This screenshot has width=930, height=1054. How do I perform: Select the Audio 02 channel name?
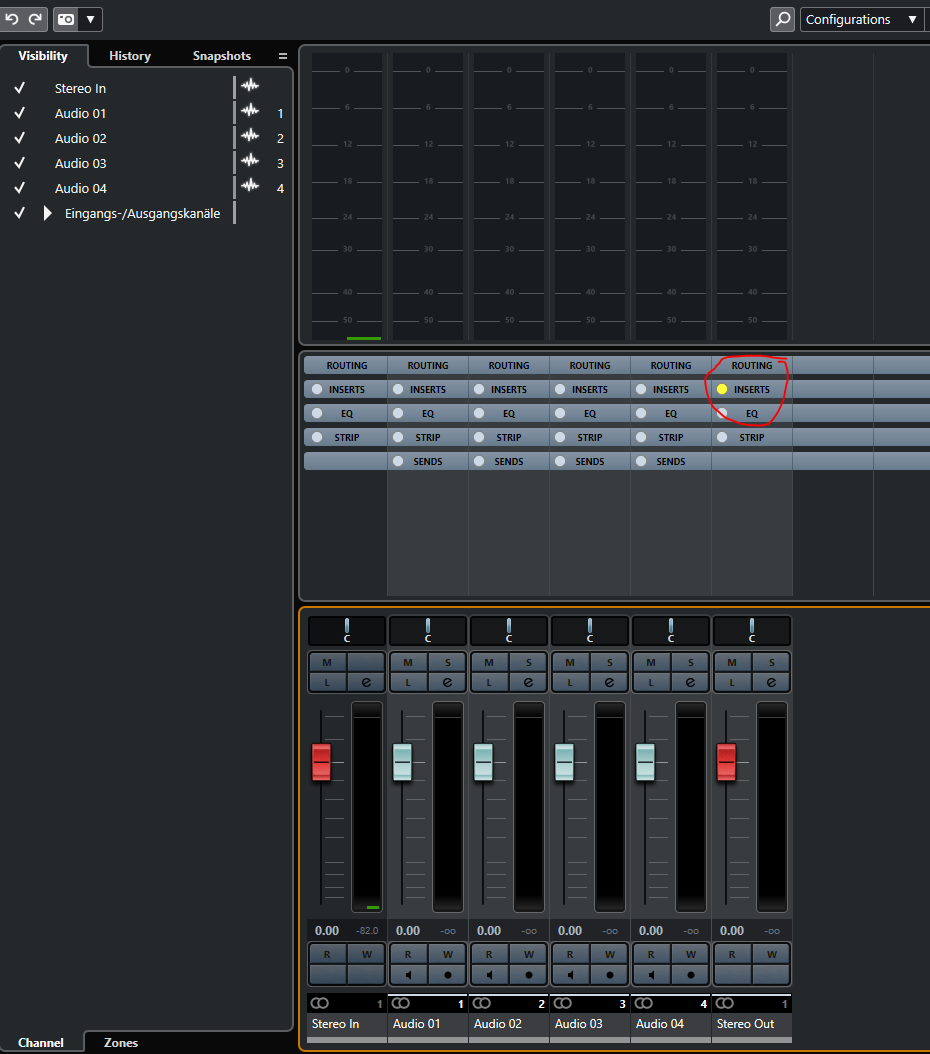498,1024
